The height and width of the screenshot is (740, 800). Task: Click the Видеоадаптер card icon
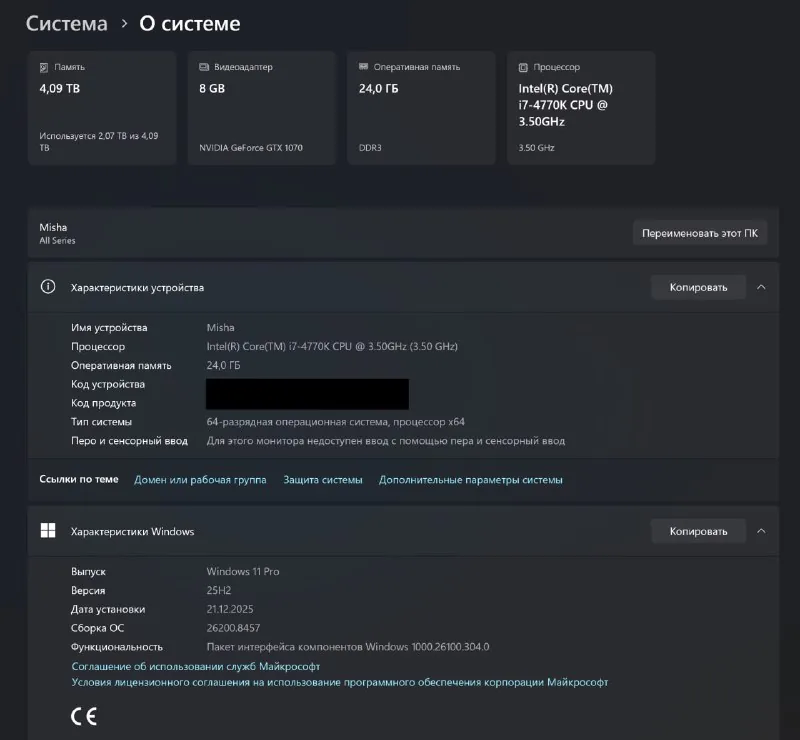pos(204,67)
